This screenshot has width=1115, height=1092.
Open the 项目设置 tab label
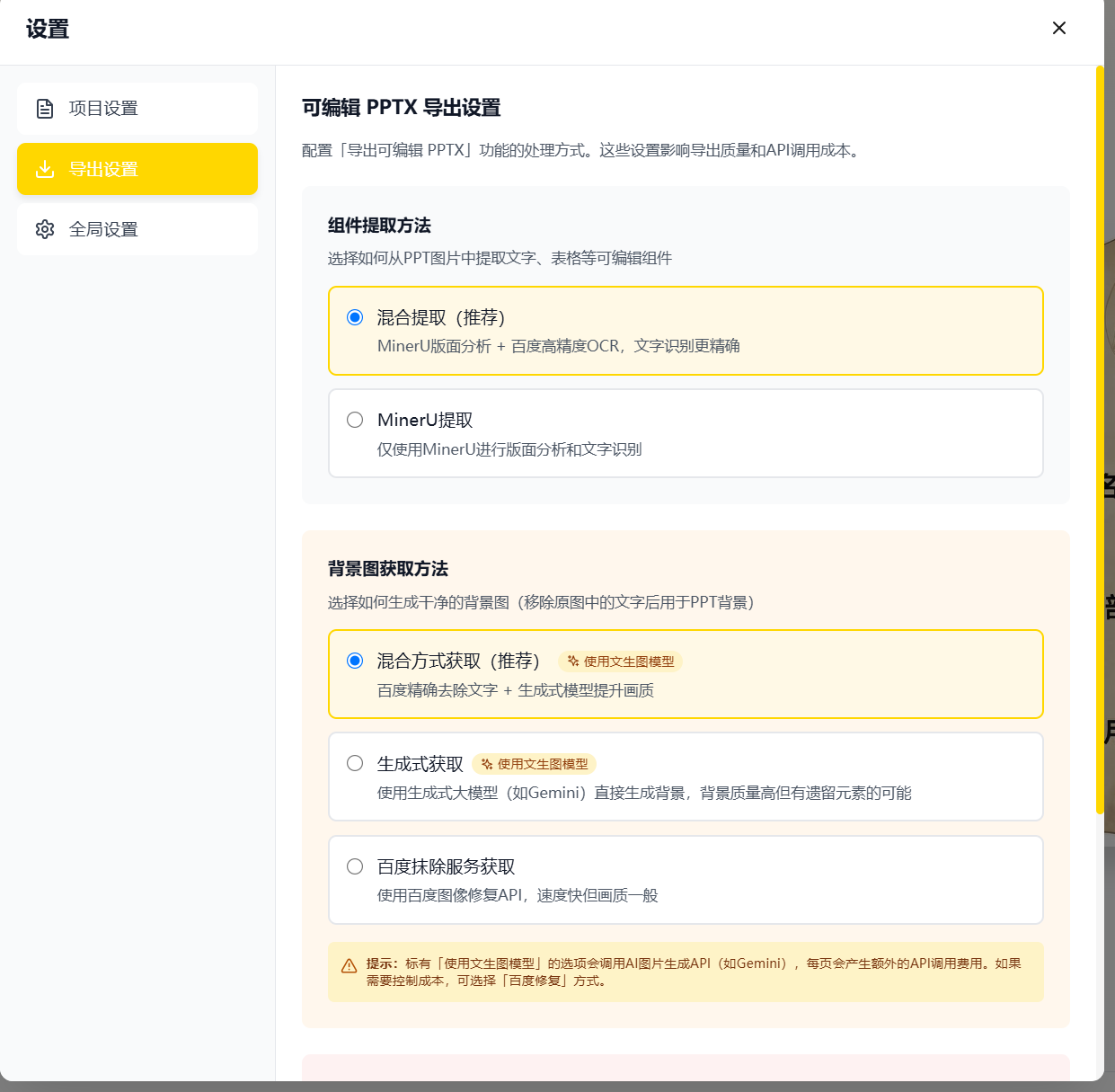[x=103, y=109]
